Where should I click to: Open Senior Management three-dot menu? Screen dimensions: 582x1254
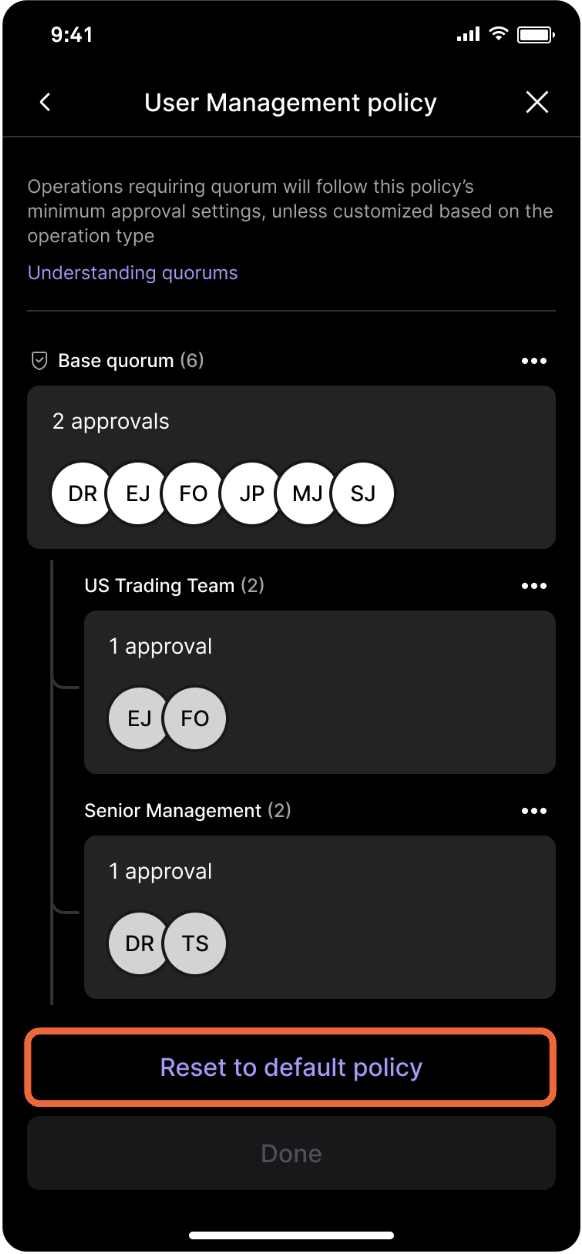(534, 811)
